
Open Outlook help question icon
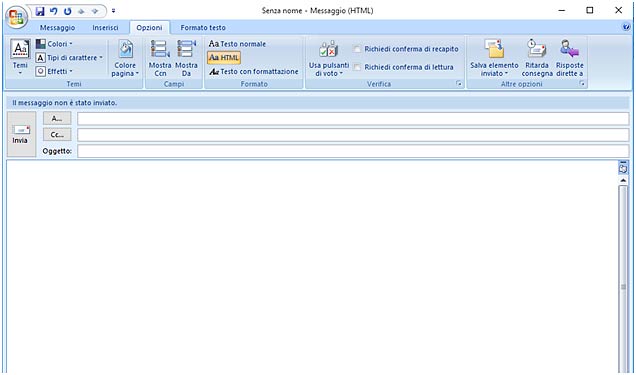(x=626, y=27)
